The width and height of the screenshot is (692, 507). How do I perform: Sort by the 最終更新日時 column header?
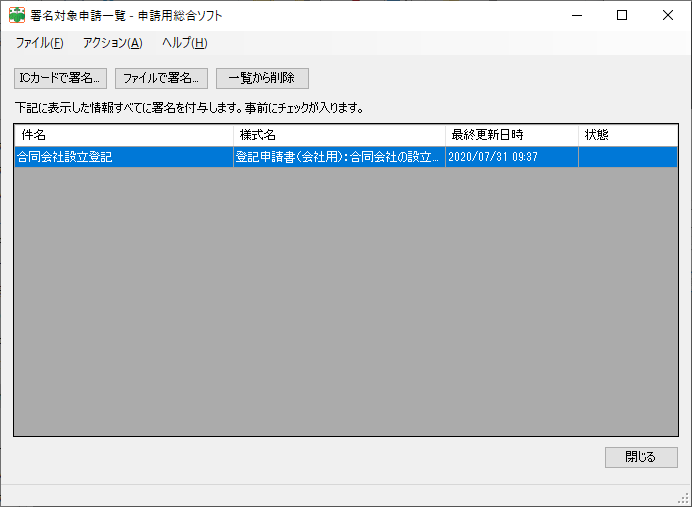point(512,135)
